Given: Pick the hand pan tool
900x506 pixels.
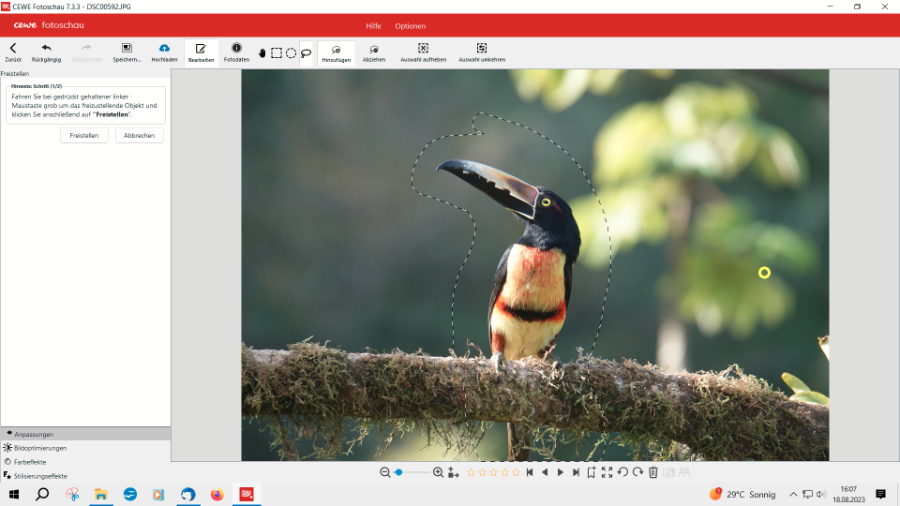Looking at the screenshot, I should pos(262,53).
